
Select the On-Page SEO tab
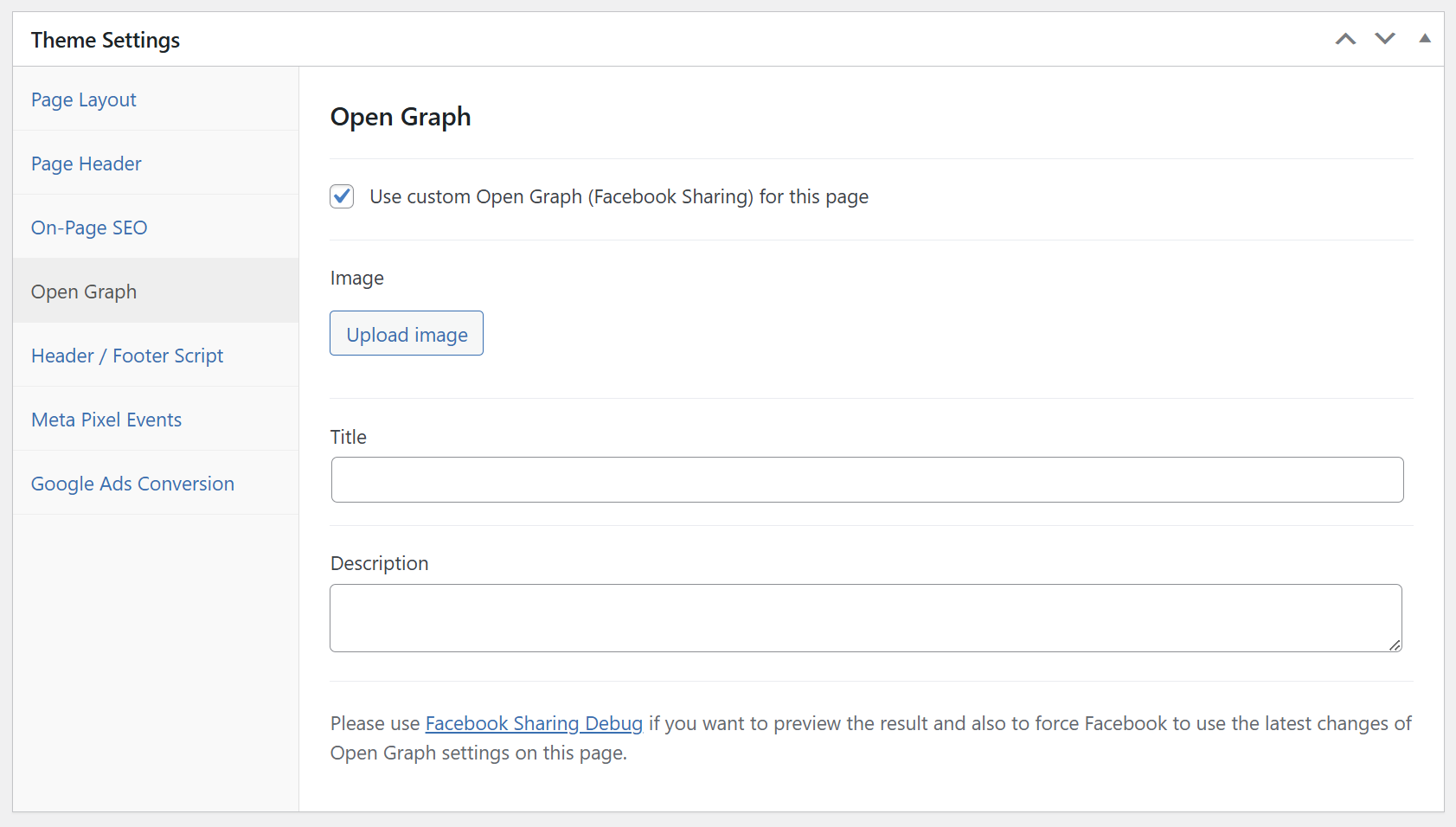88,228
